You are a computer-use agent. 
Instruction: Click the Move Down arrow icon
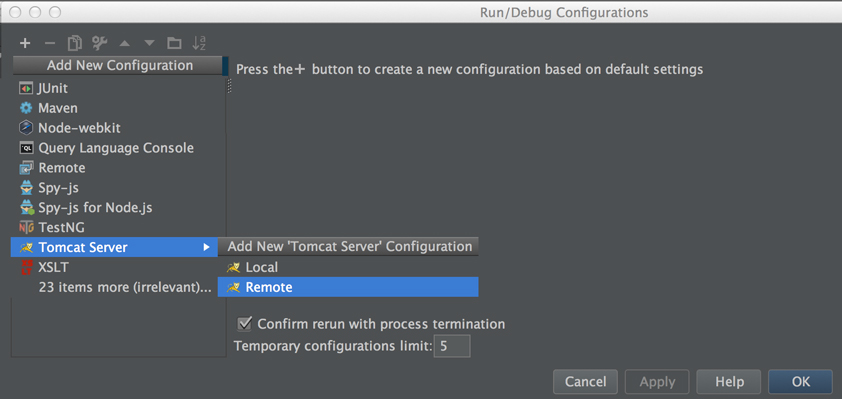pos(149,43)
